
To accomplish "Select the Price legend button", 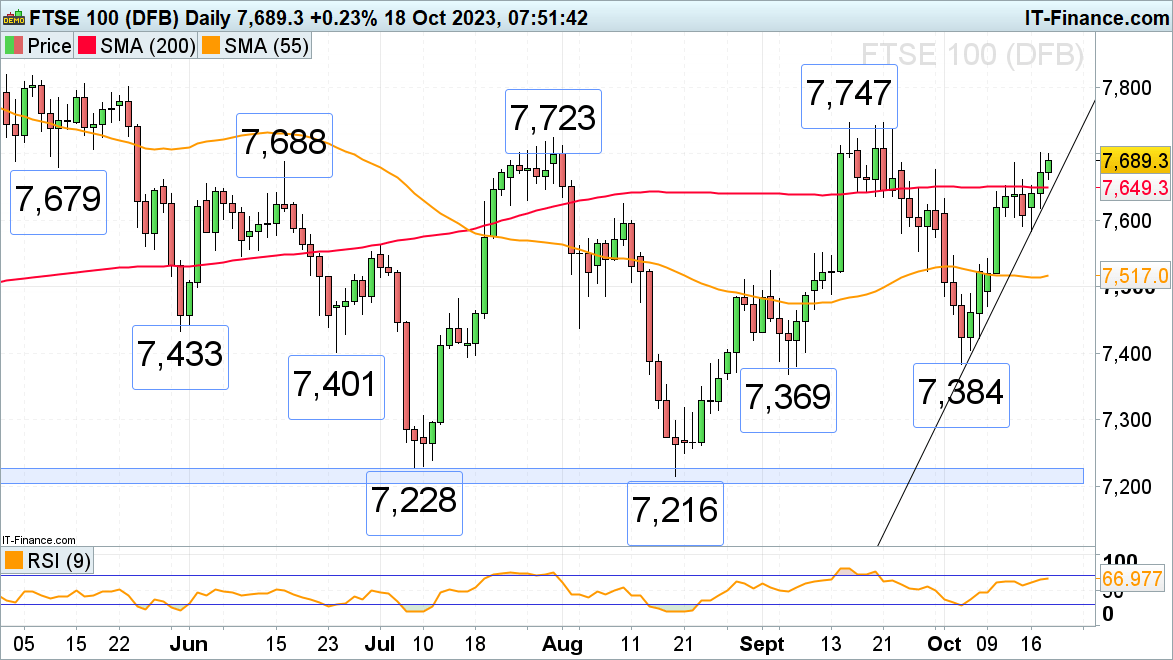I will click(37, 46).
